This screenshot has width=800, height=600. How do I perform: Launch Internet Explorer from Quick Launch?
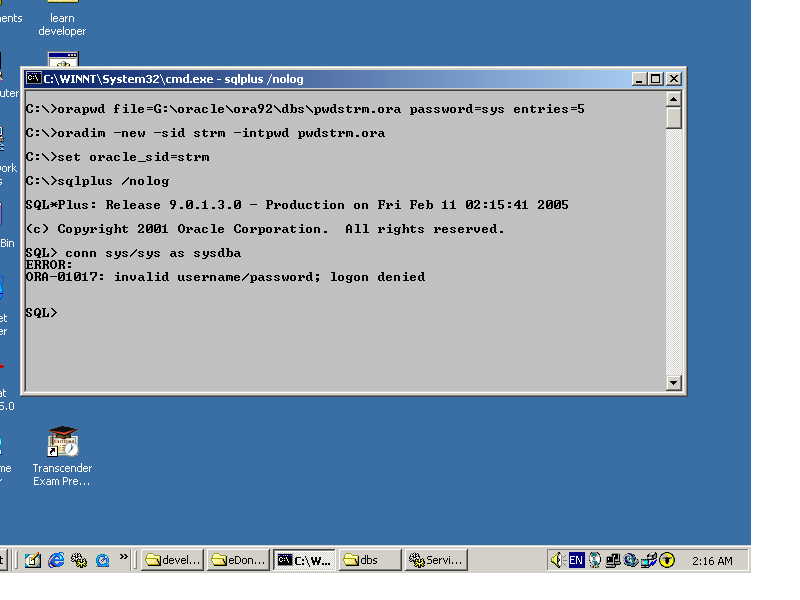(55, 560)
